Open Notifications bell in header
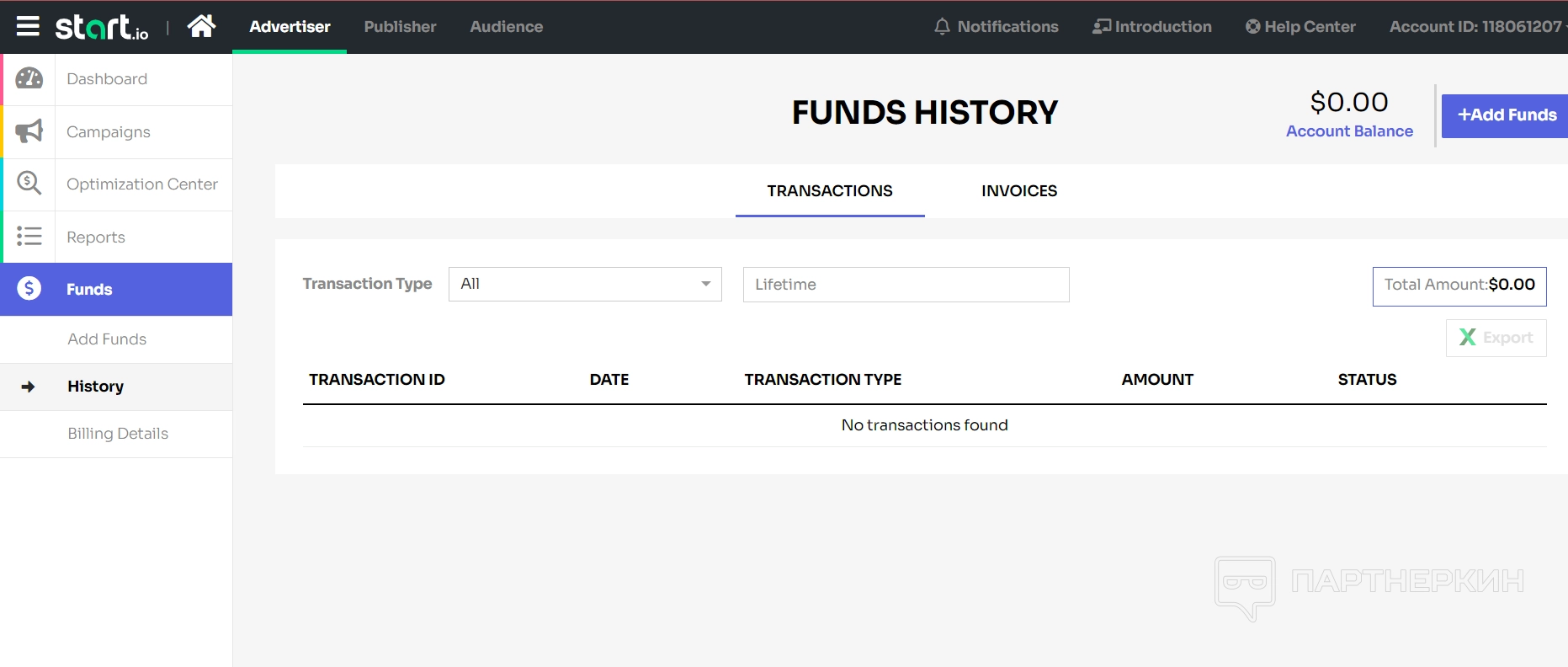The height and width of the screenshot is (667, 1568). (x=997, y=27)
